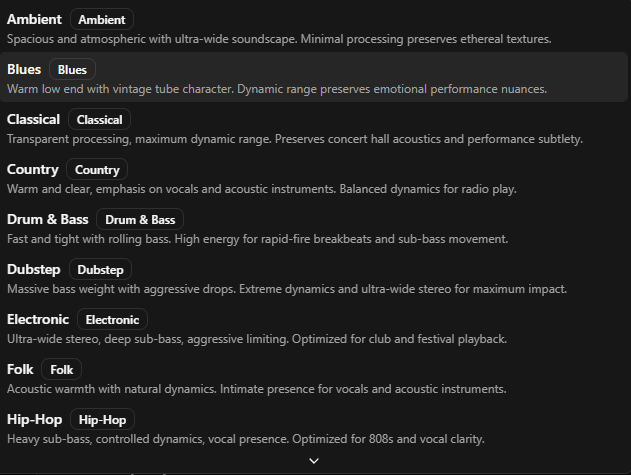Viewport: 631px width, 475px height.
Task: Click the Country tag badge
Action: [x=97, y=170]
